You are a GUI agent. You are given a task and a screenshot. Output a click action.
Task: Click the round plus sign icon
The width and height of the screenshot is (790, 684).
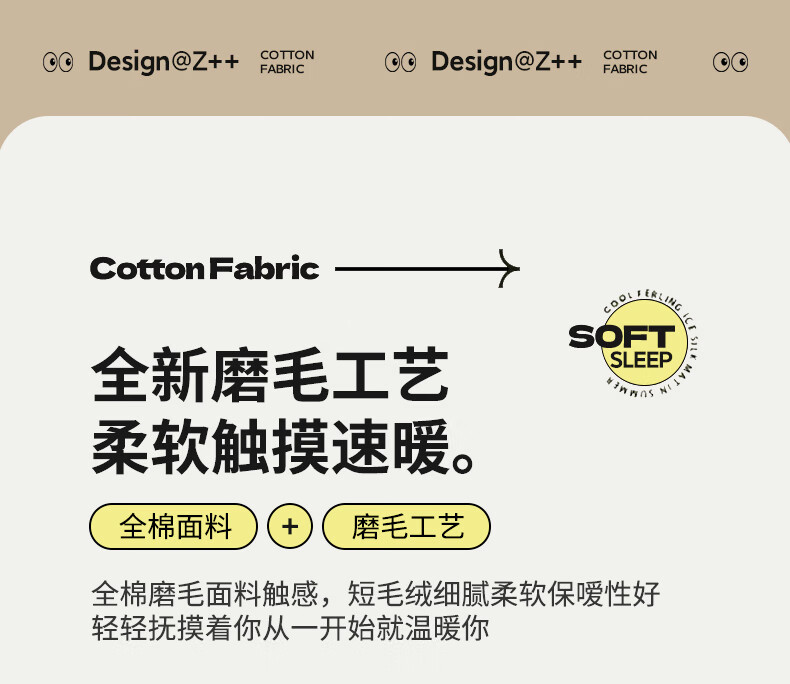tap(290, 527)
